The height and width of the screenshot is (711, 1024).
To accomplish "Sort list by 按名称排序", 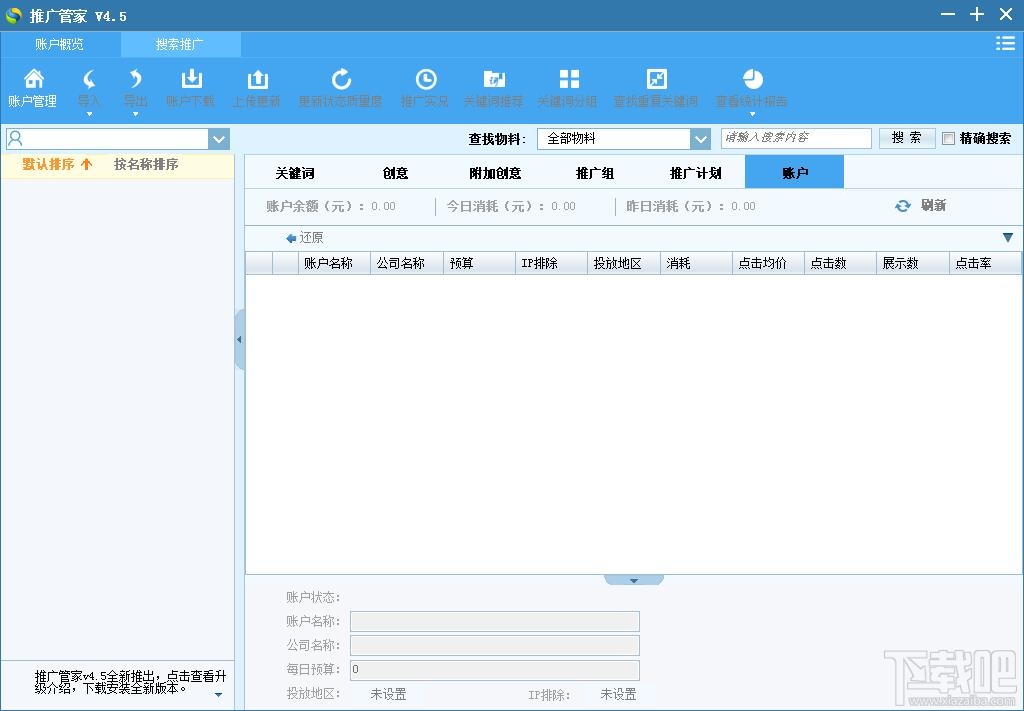I will tap(146, 164).
